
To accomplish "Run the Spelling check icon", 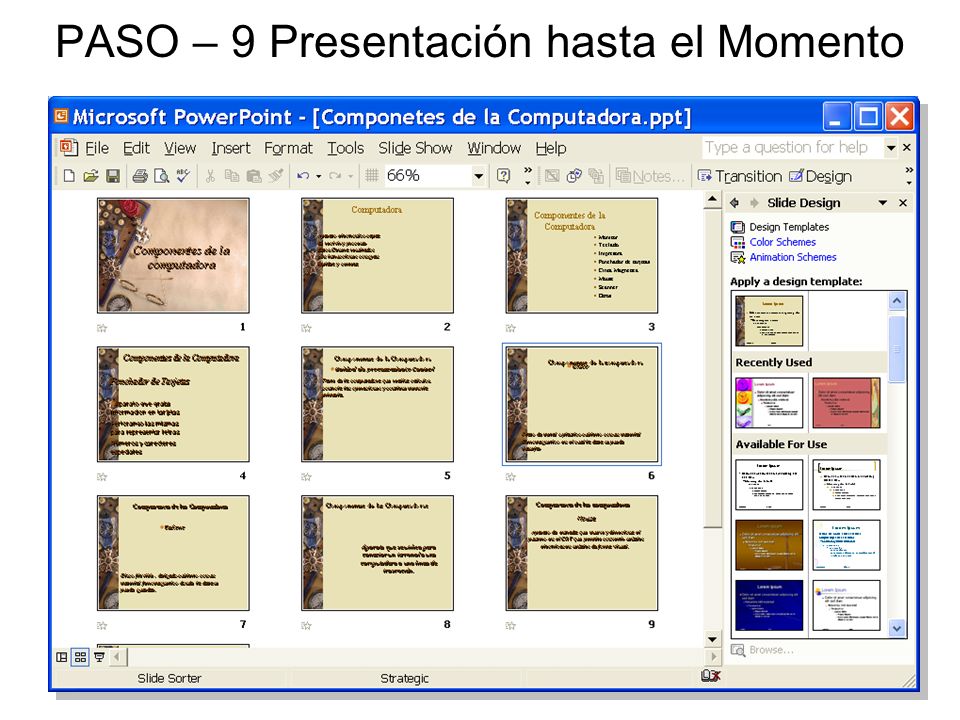I will [183, 176].
